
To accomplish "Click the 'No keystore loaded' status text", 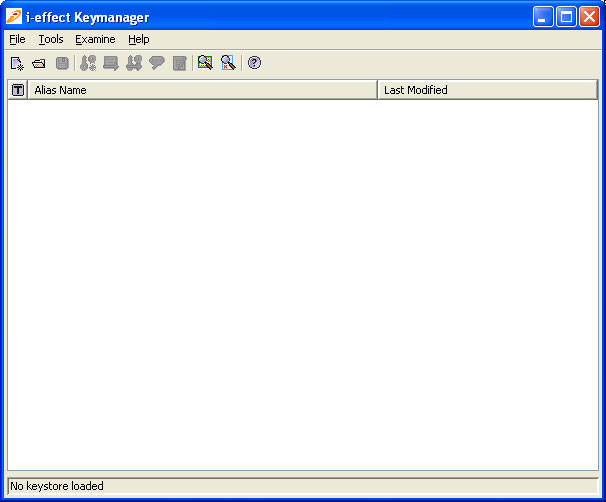I will tap(57, 486).
